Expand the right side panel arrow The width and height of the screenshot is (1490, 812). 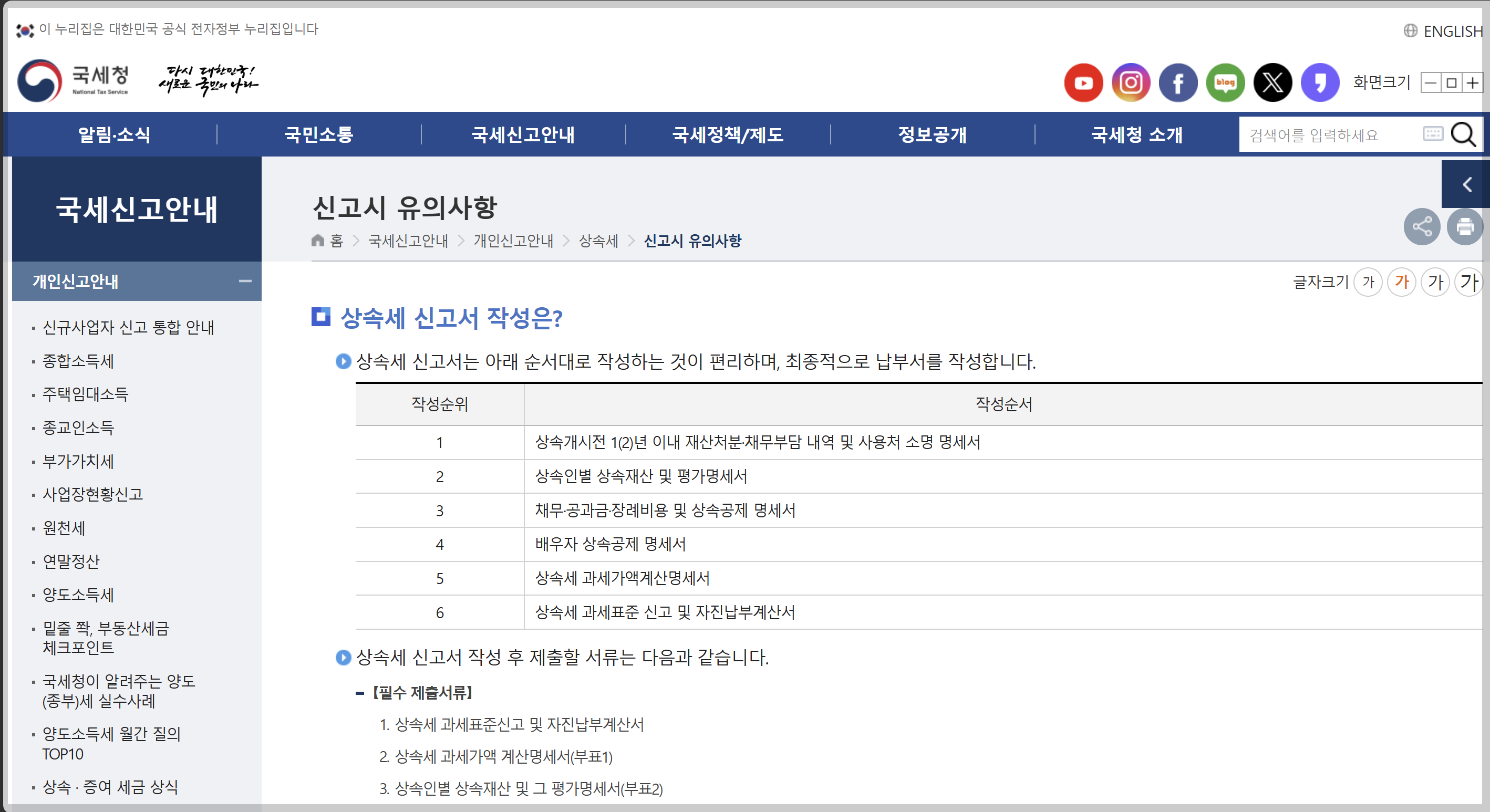(x=1466, y=184)
